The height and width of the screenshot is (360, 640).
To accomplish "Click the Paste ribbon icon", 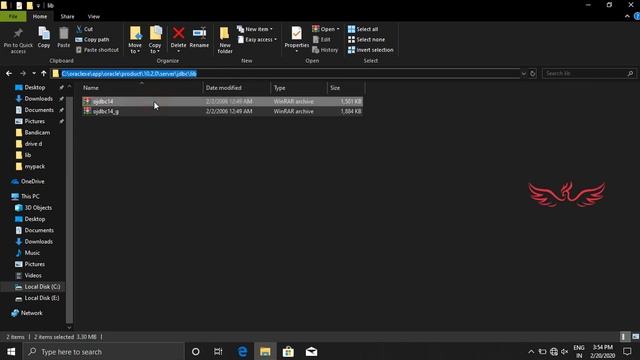I will tap(63, 38).
